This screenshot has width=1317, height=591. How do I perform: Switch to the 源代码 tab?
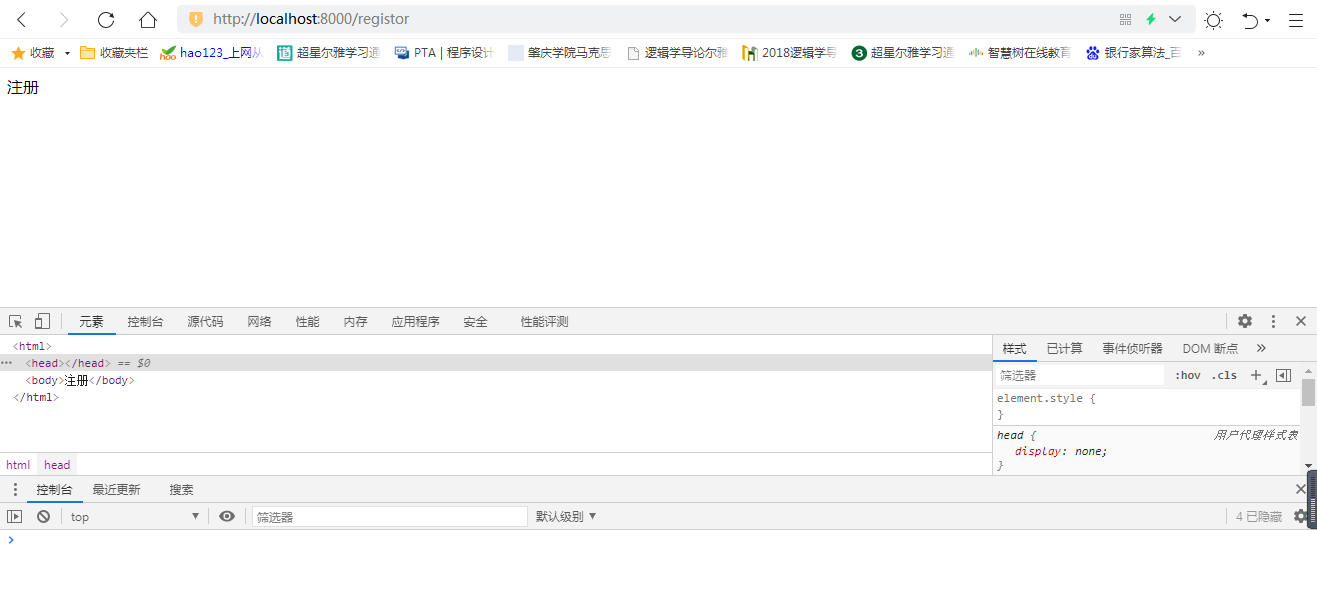tap(205, 322)
